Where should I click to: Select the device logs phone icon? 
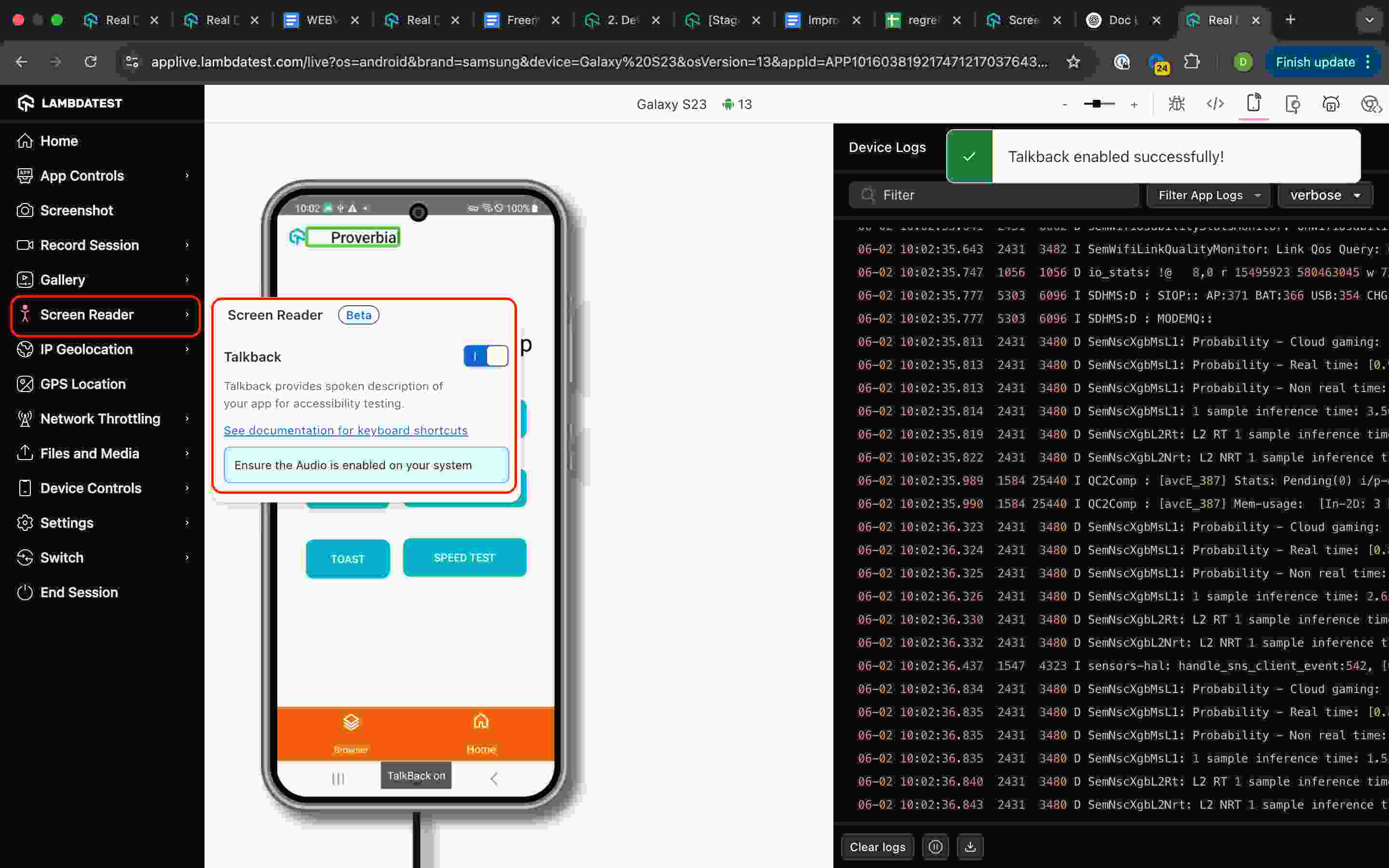1253,104
